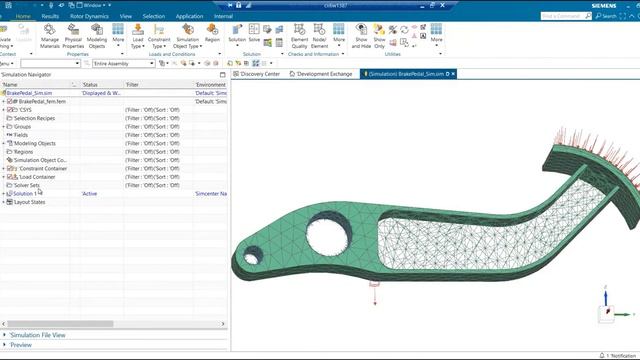Viewport: 640px width, 360px height.
Task: Click the Region tool
Action: pos(212,33)
